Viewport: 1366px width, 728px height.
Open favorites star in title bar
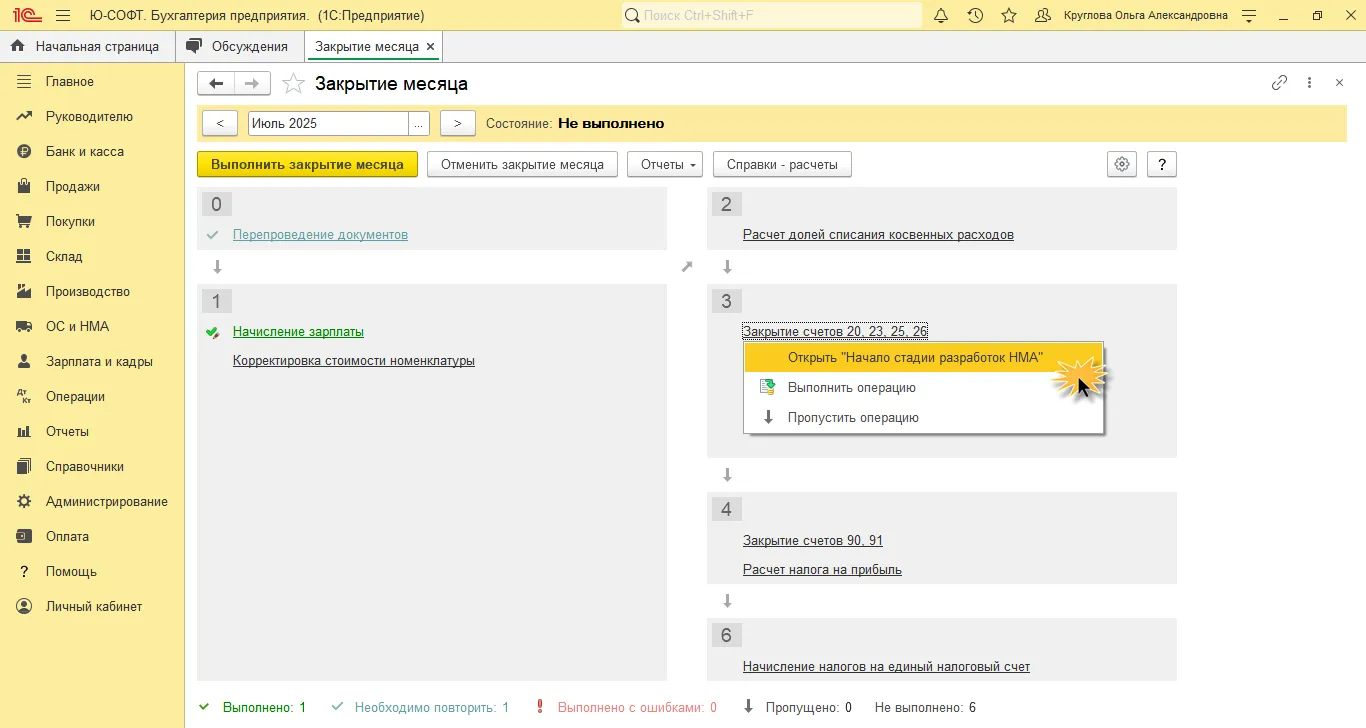pyautogui.click(x=1009, y=16)
